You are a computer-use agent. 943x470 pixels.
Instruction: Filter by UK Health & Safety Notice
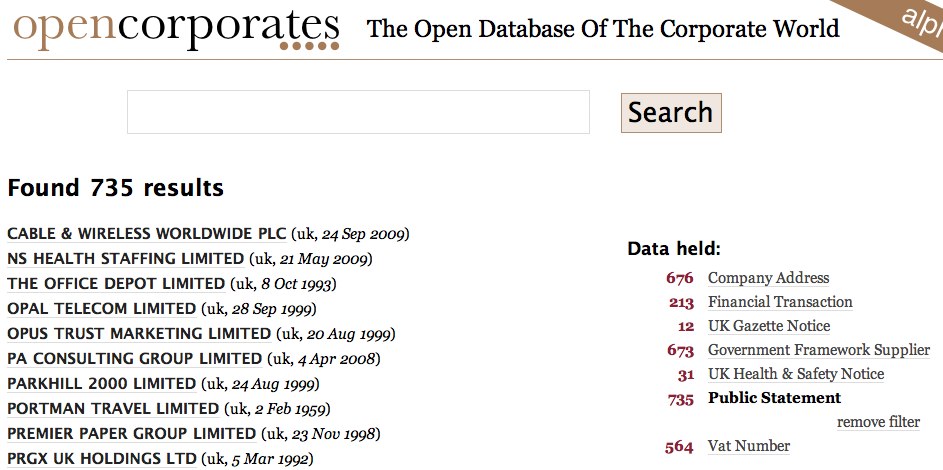click(795, 374)
